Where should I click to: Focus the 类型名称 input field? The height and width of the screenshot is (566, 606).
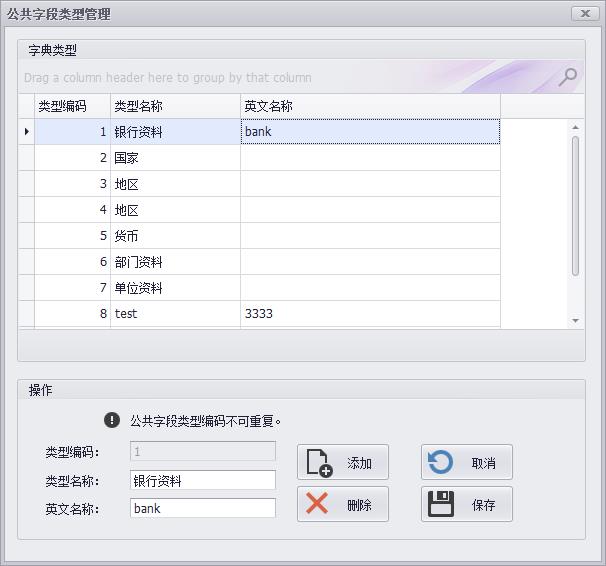click(x=203, y=481)
